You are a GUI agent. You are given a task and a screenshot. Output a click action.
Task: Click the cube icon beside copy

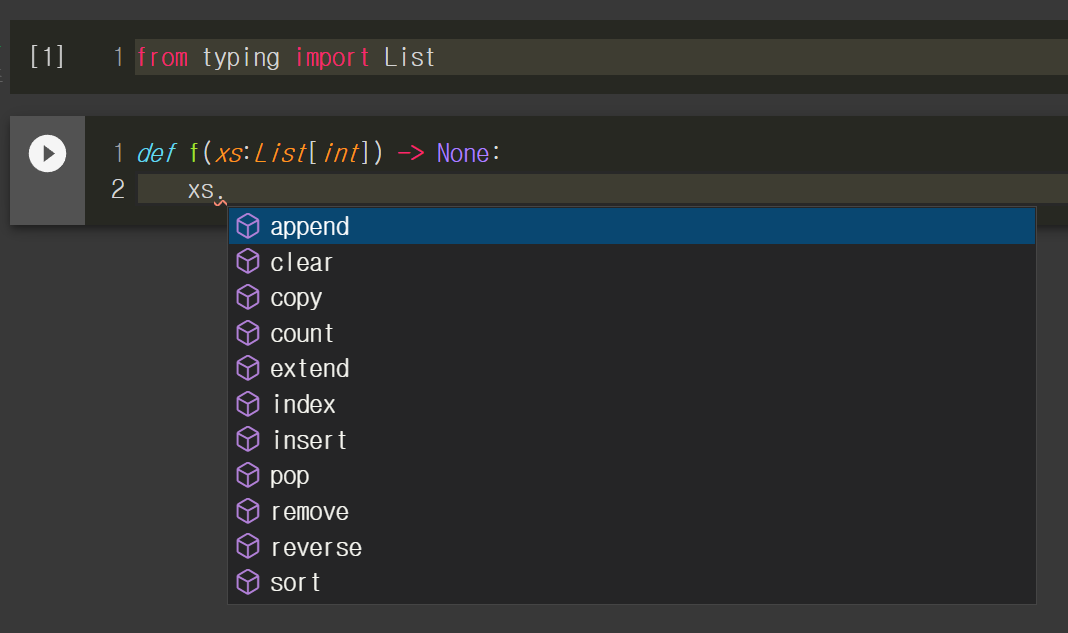coord(248,298)
